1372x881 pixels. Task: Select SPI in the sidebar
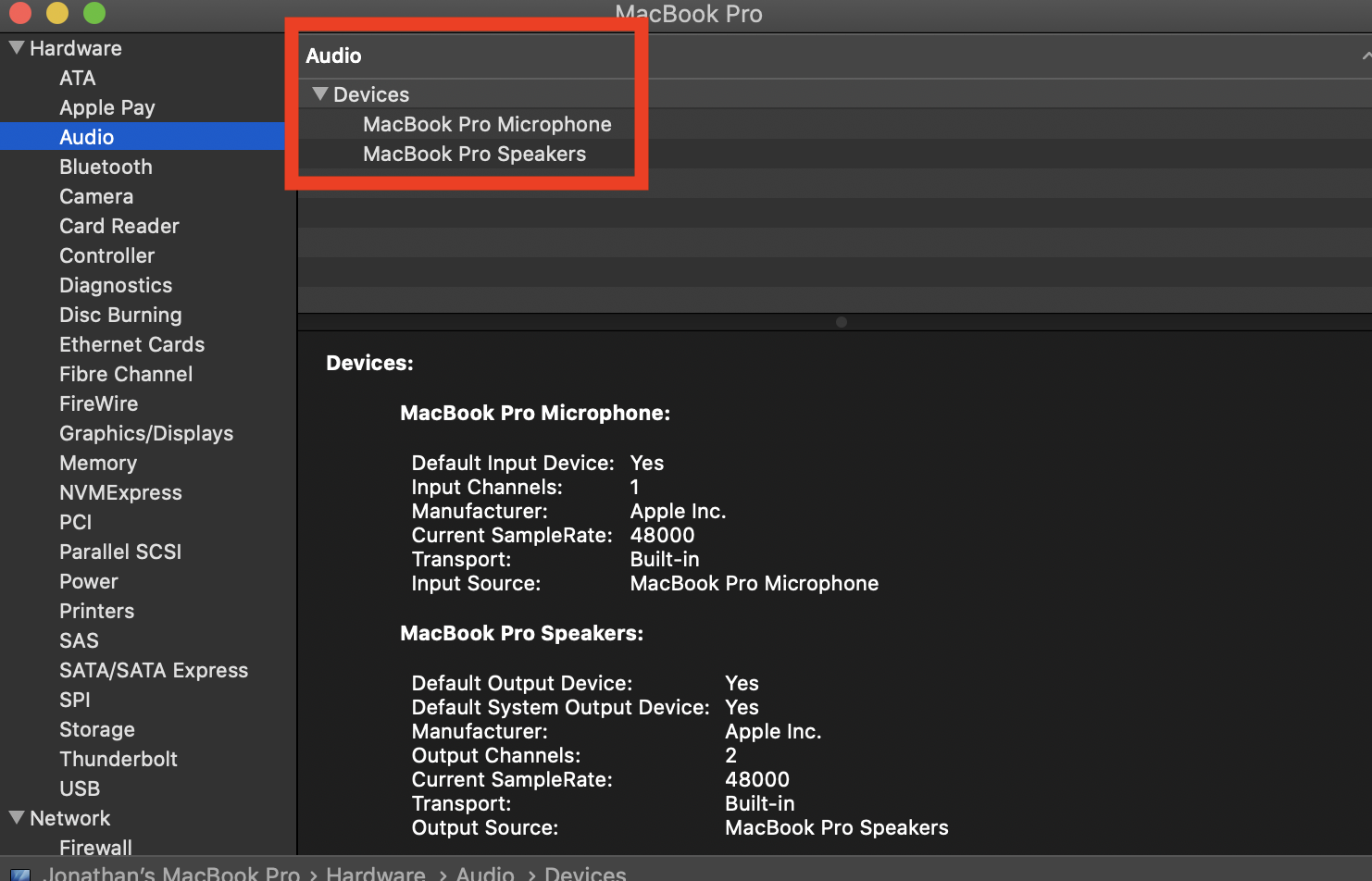(75, 700)
